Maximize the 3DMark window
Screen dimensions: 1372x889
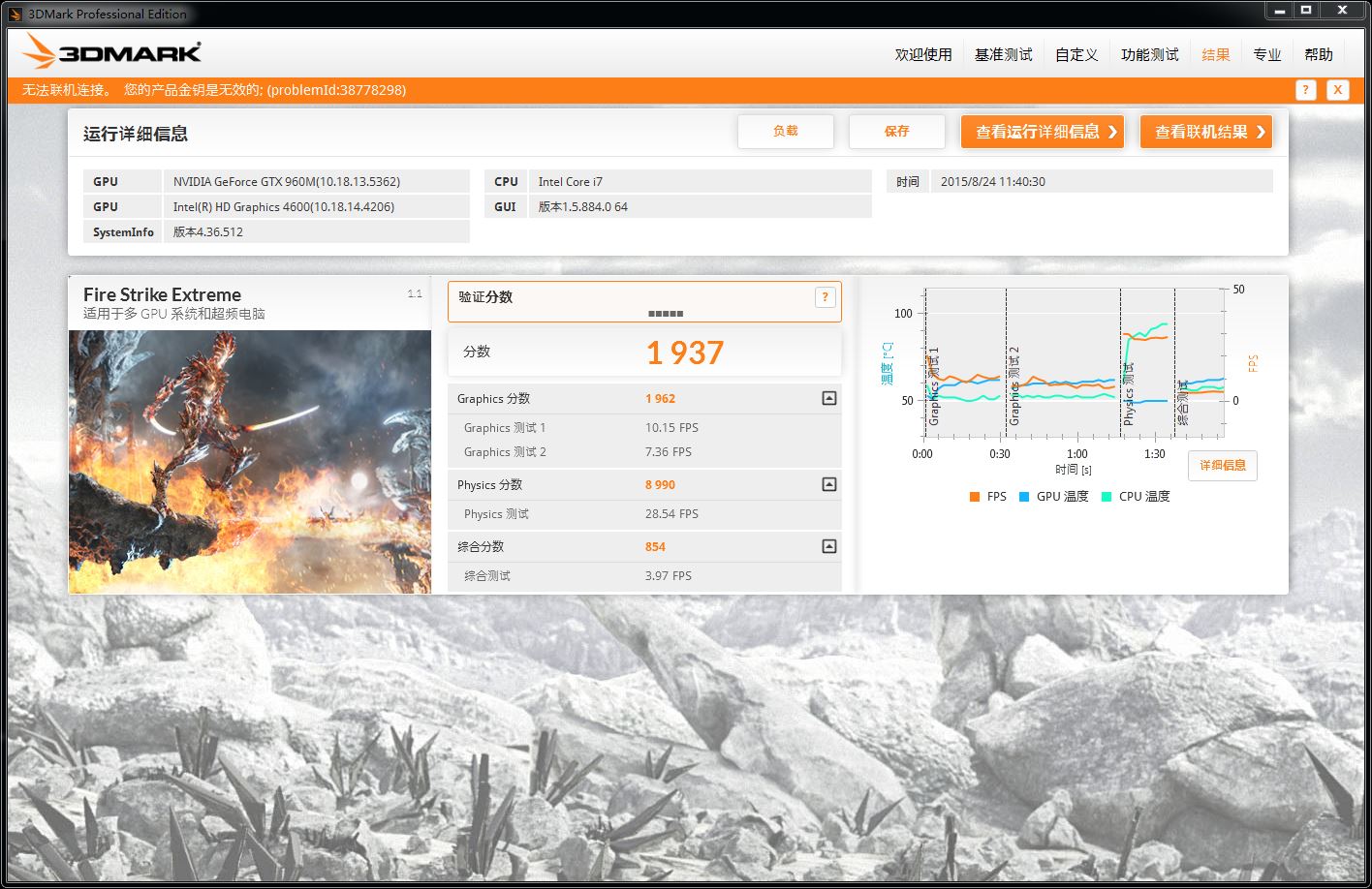coord(1305,10)
